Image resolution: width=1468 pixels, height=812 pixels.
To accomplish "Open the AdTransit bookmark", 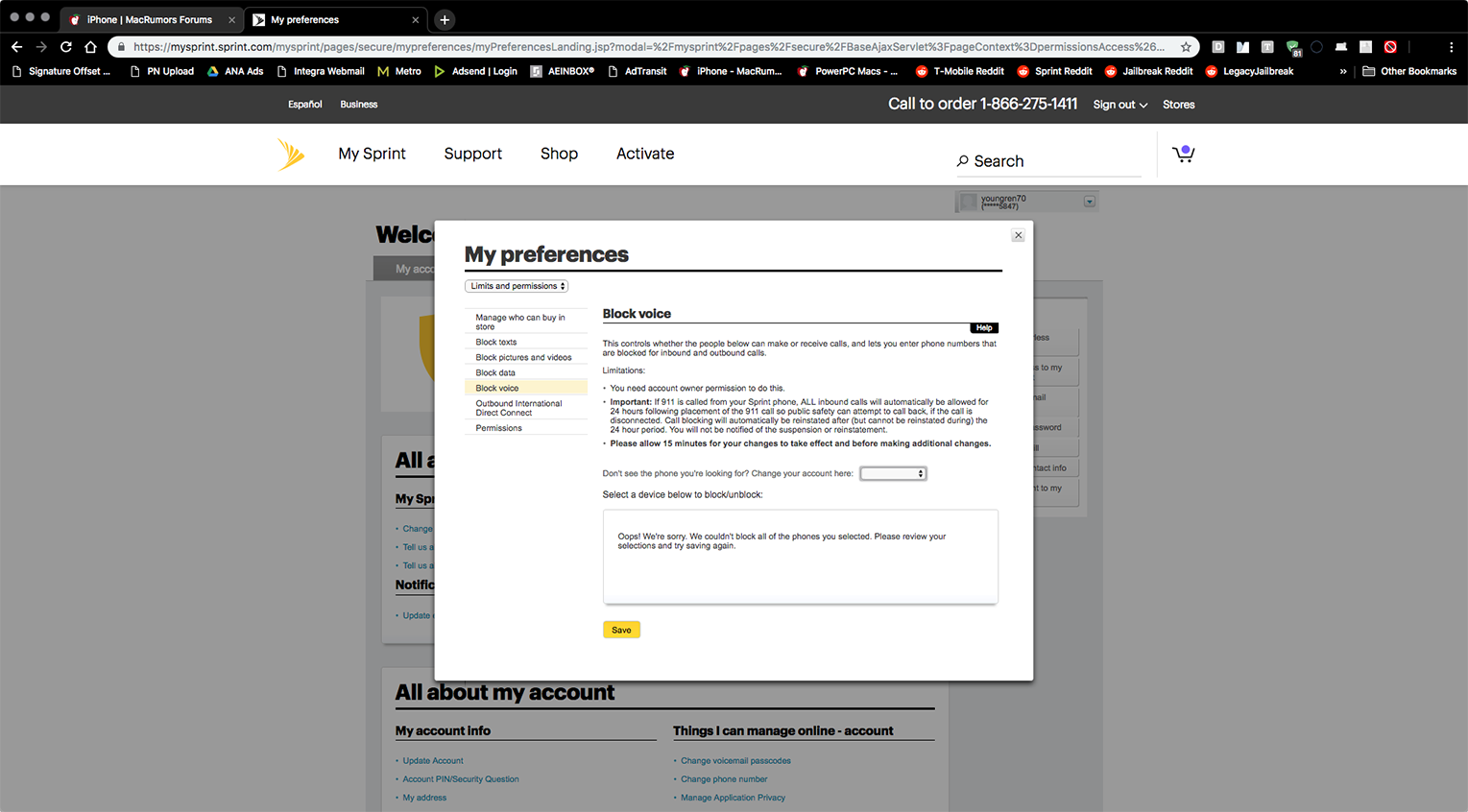I will coord(637,71).
